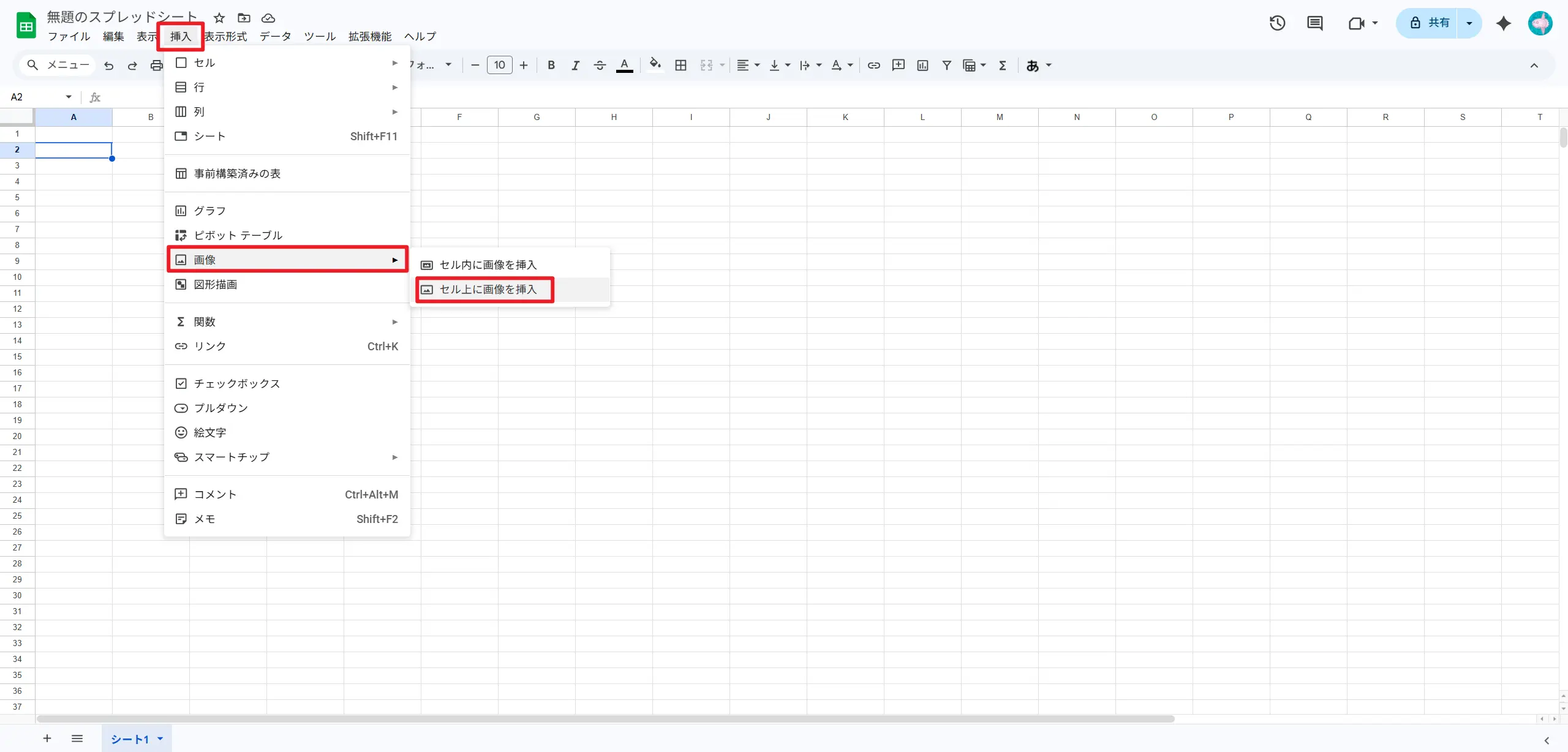Image resolution: width=1568 pixels, height=752 pixels.
Task: Click the create filter funnel icon
Action: click(946, 65)
